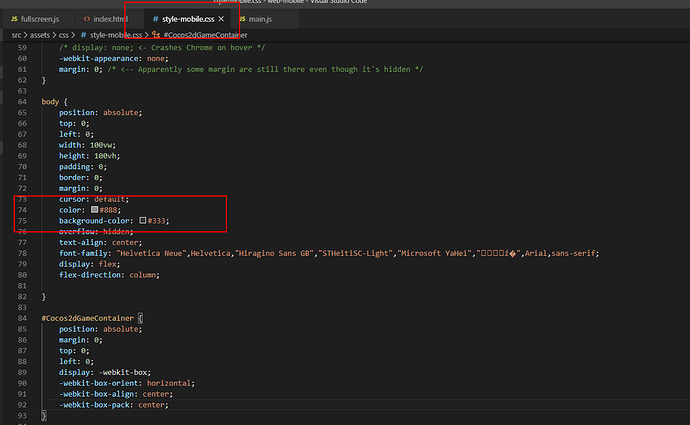This screenshot has width=690, height=425.
Task: Click the CSS file icon in the breadcrumb
Action: [83, 35]
